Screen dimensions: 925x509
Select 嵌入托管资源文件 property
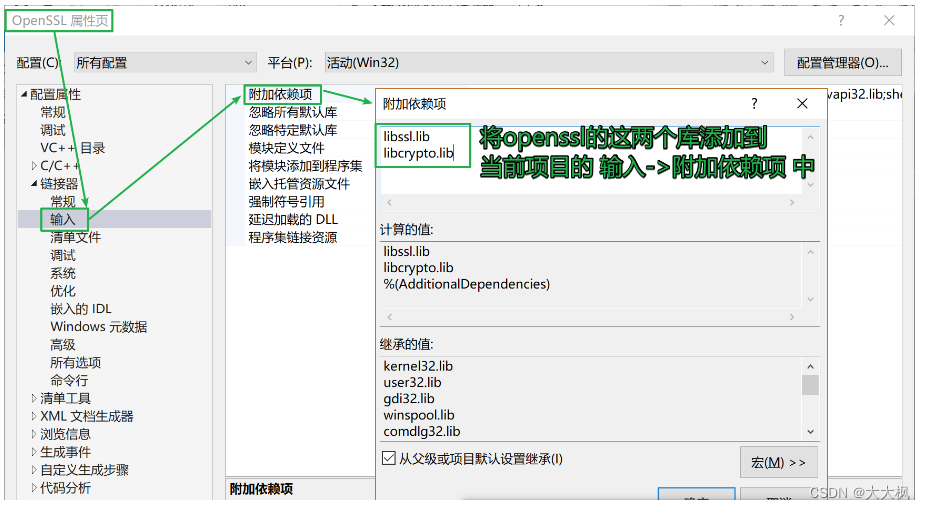click(x=299, y=184)
